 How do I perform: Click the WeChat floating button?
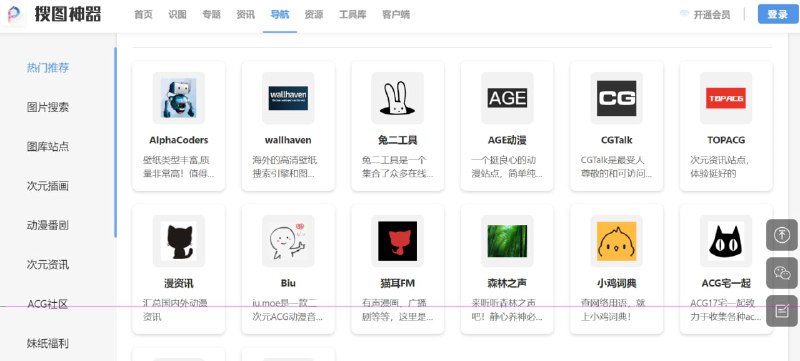click(x=782, y=273)
